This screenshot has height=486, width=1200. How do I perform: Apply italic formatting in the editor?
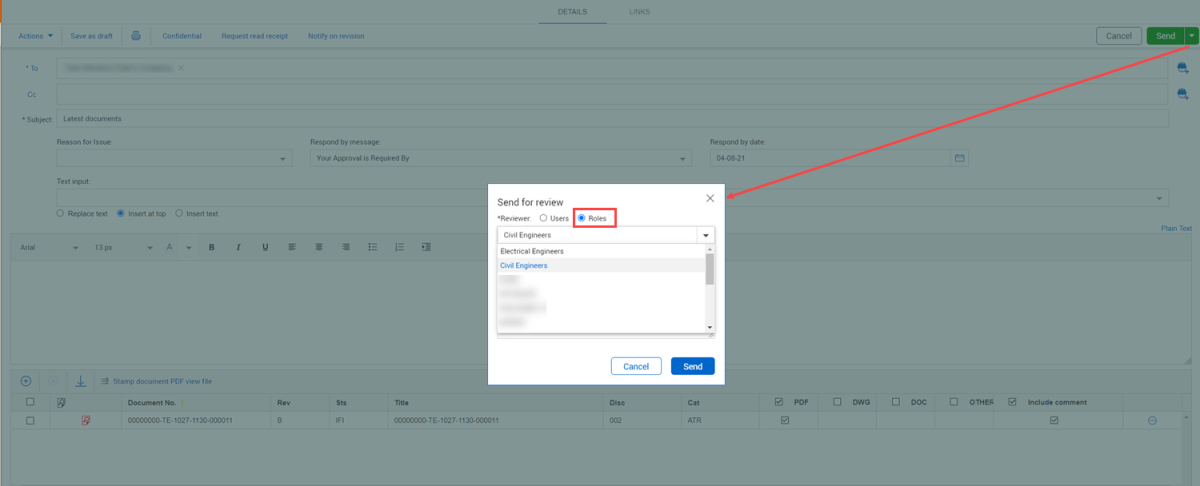click(238, 247)
